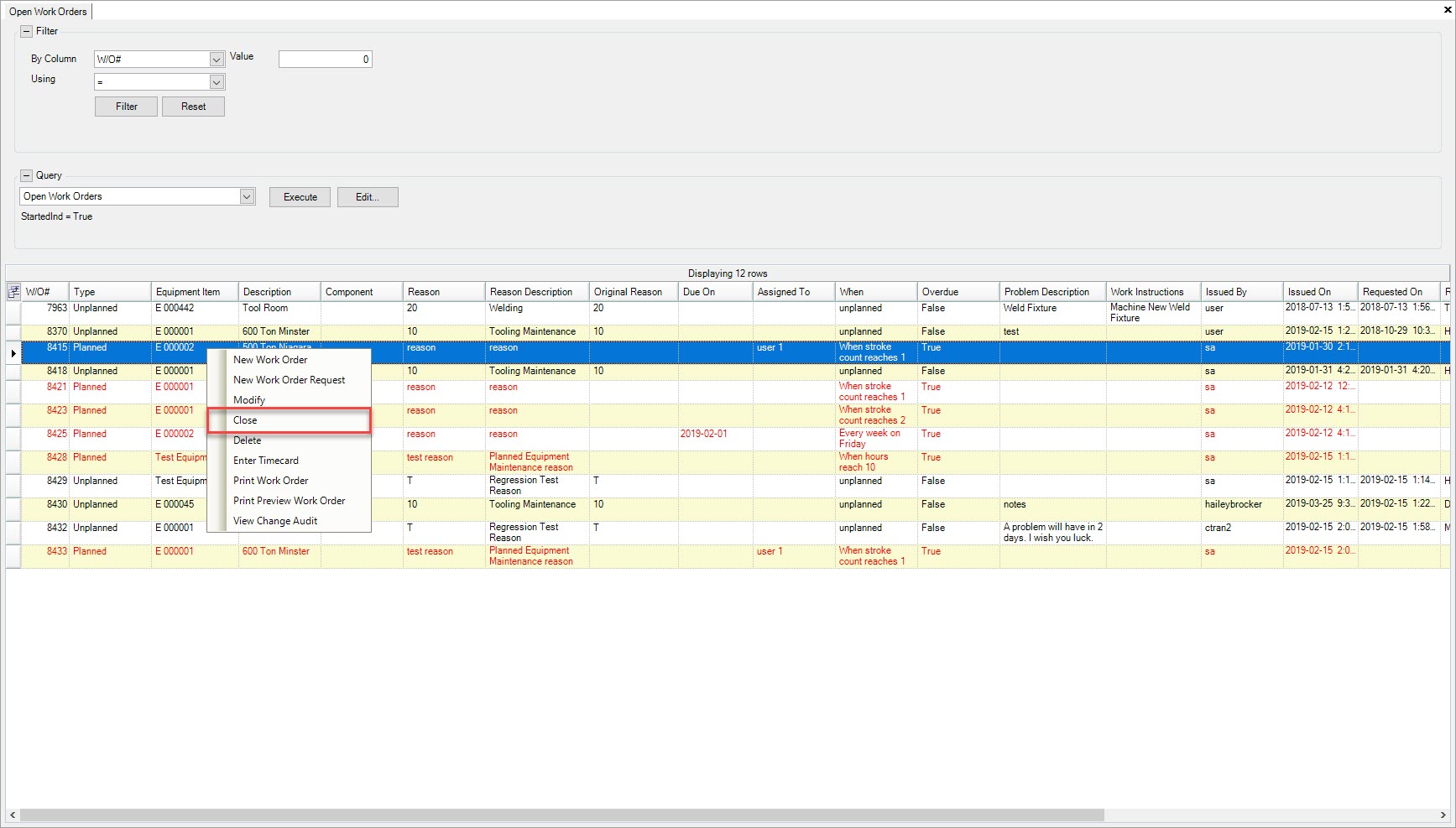Click the Filter button
This screenshot has height=828, width=1456.
coord(126,107)
